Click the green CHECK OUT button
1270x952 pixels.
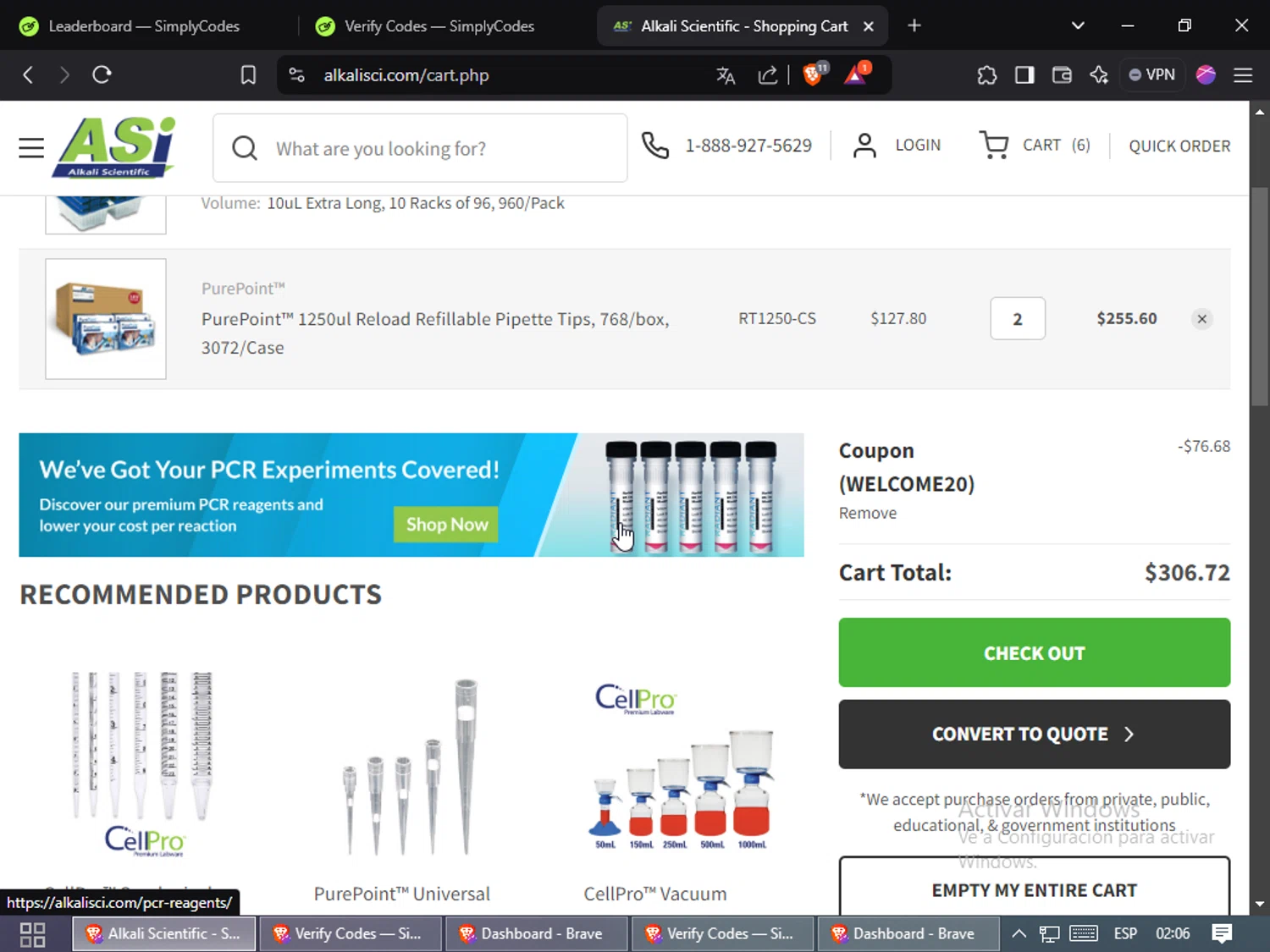click(1034, 652)
